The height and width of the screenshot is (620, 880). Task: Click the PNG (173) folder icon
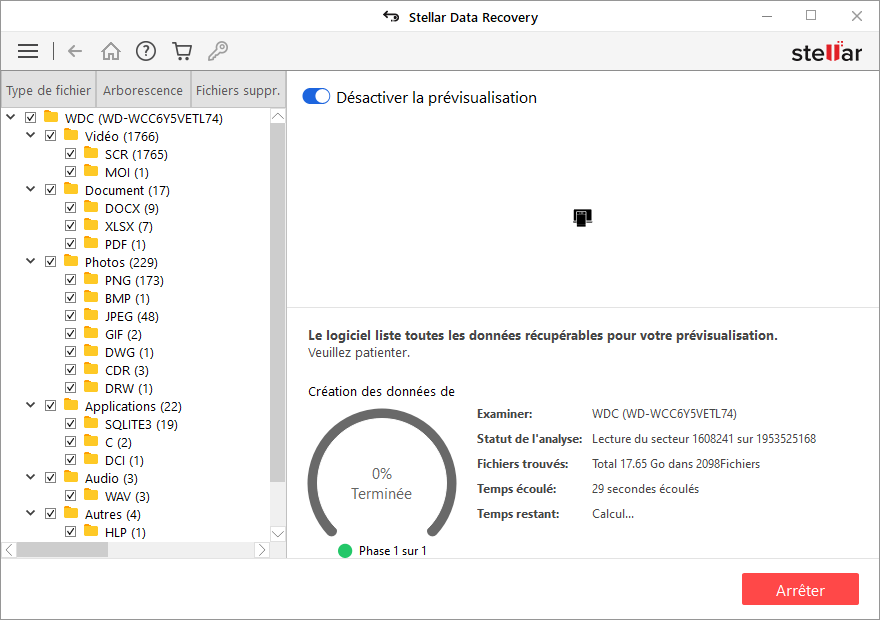tap(91, 279)
